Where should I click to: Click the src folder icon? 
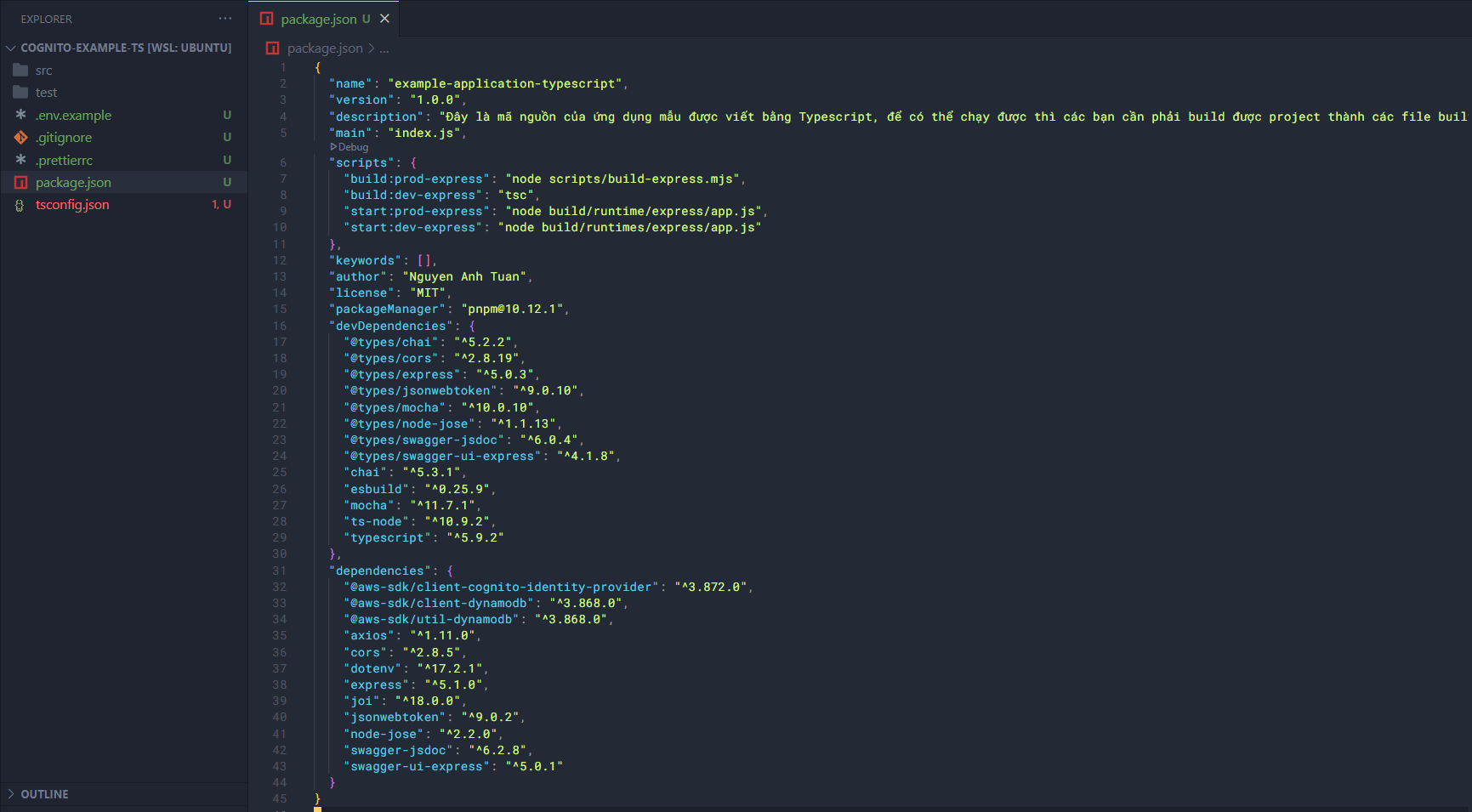coord(20,71)
